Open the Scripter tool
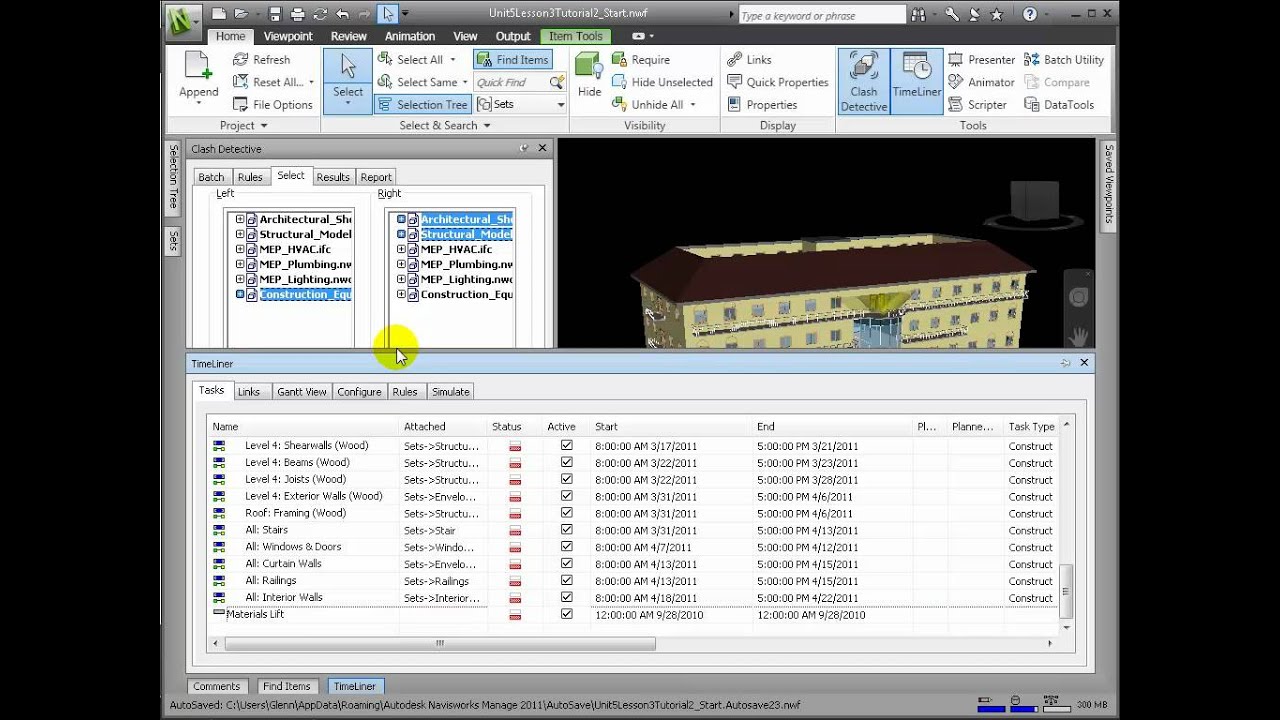This screenshot has width=1280, height=720. coord(977,105)
